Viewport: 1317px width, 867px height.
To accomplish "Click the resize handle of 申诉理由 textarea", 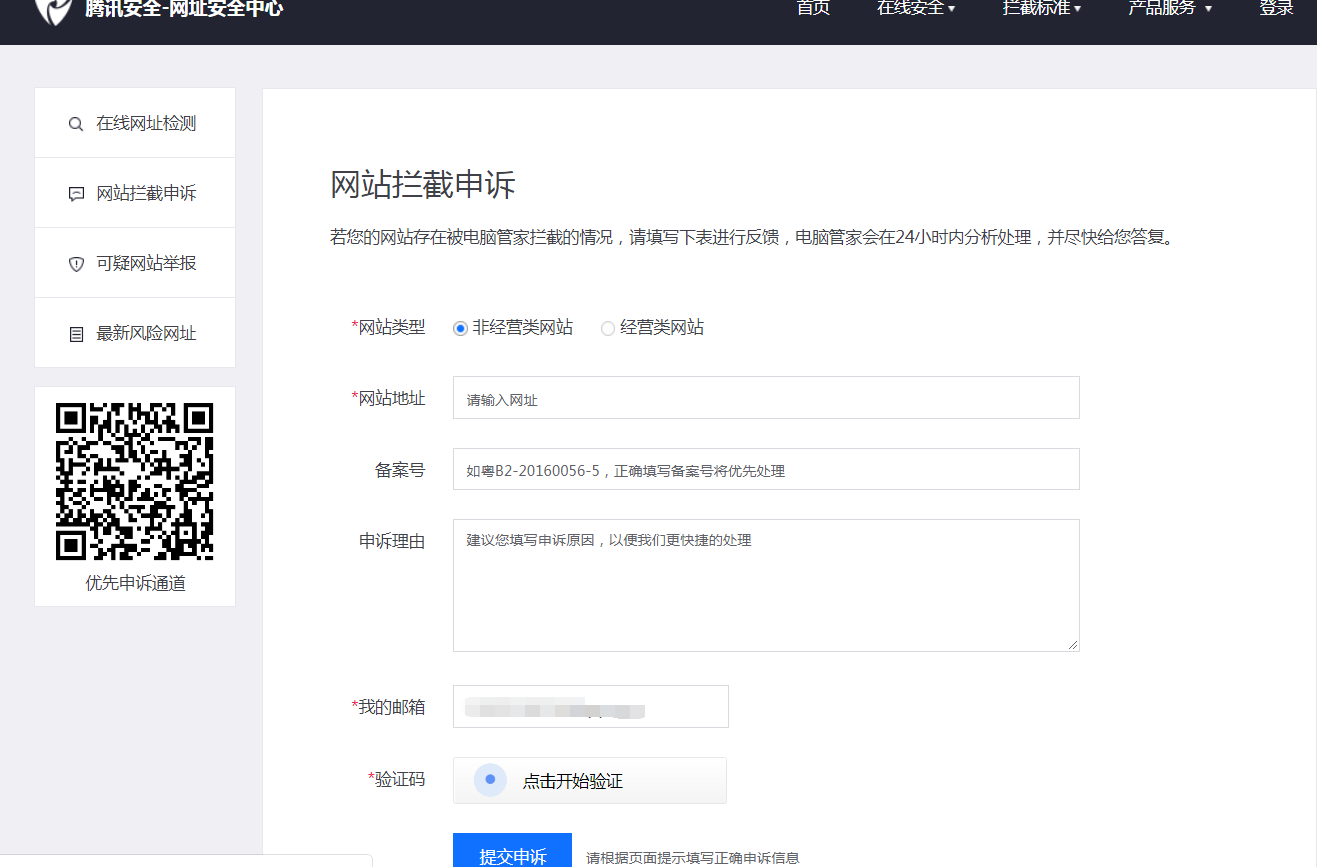I will coord(1073,645).
